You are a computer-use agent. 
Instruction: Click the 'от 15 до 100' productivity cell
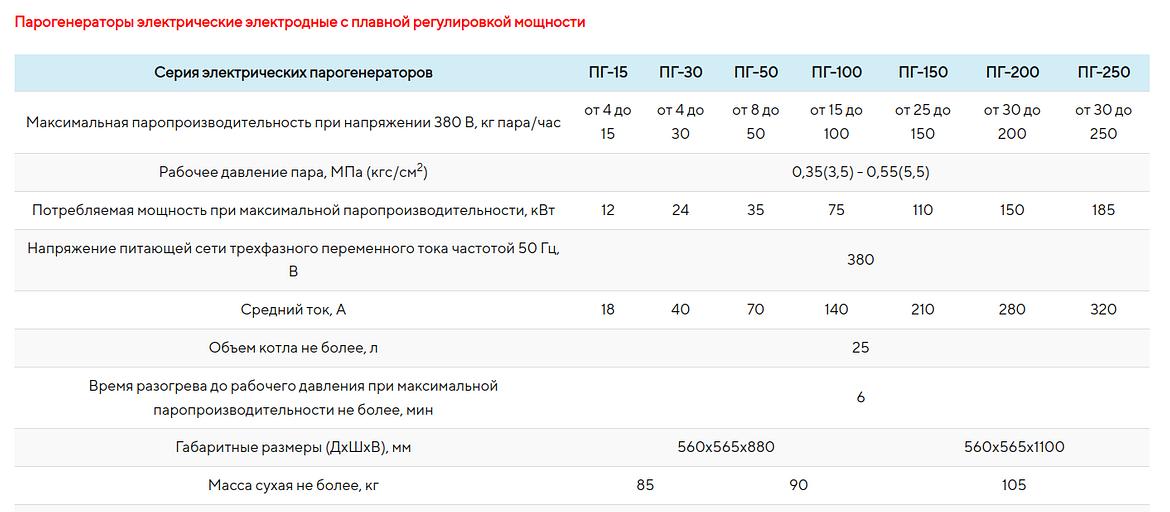click(x=836, y=122)
